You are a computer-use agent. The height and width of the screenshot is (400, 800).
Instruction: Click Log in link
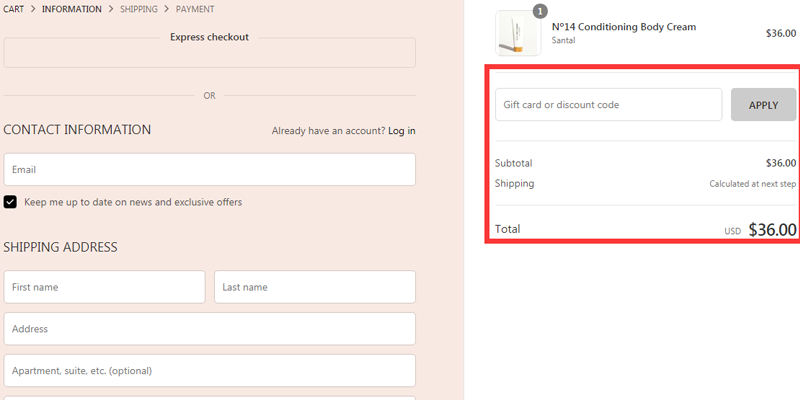pos(402,131)
